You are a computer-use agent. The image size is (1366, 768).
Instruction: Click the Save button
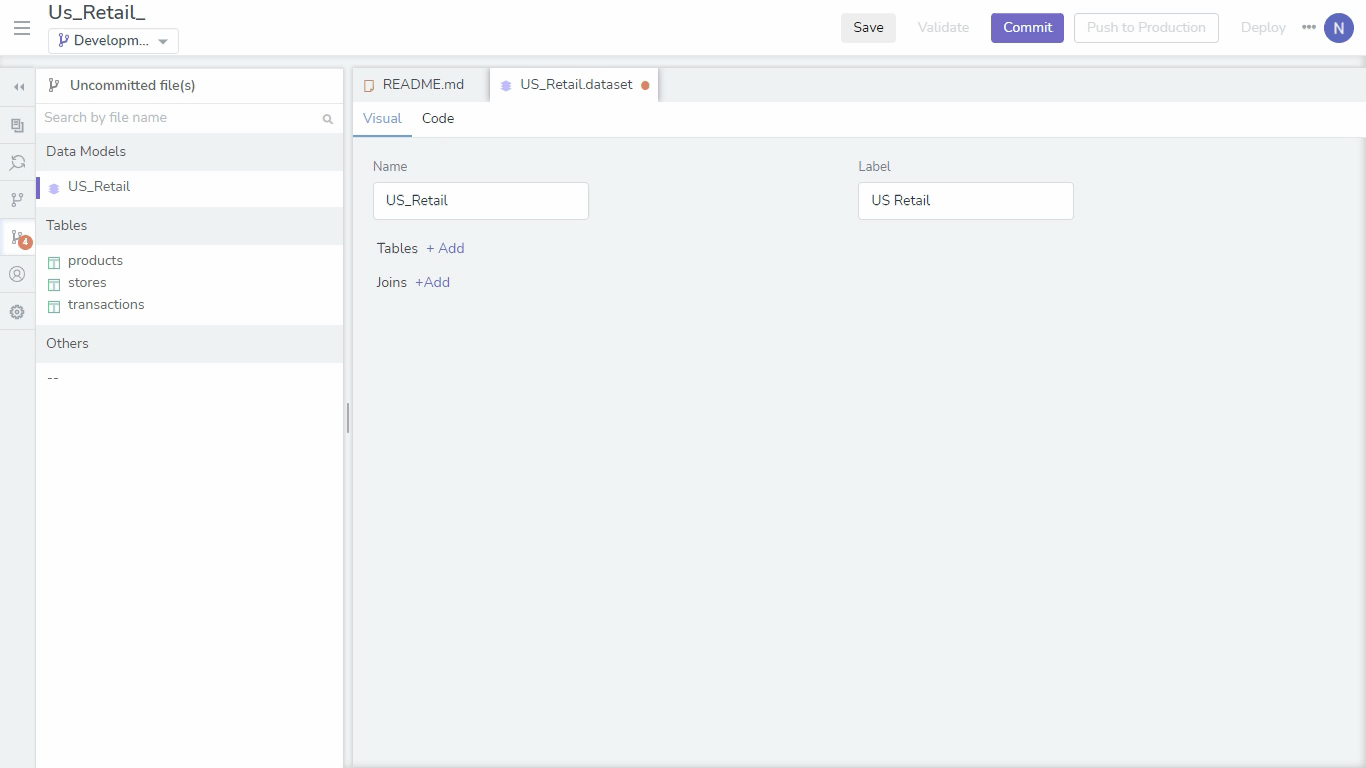pos(868,28)
